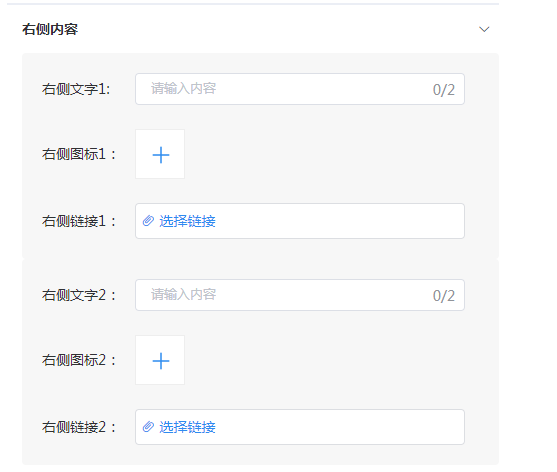Click the 0/2 counter in 右侧文字2
557x472 pixels.
pos(444,296)
